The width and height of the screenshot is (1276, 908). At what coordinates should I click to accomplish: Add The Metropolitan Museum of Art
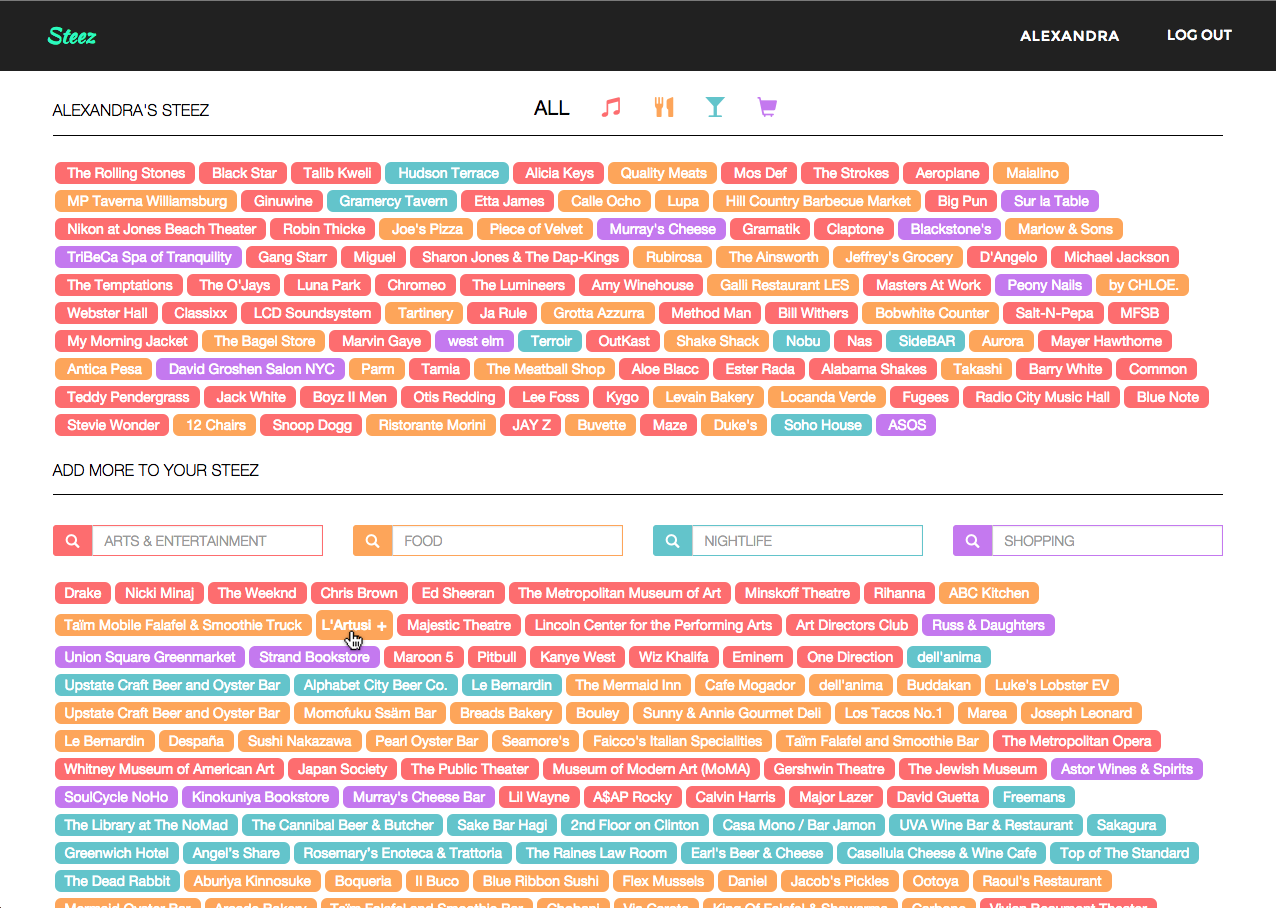(x=619, y=593)
